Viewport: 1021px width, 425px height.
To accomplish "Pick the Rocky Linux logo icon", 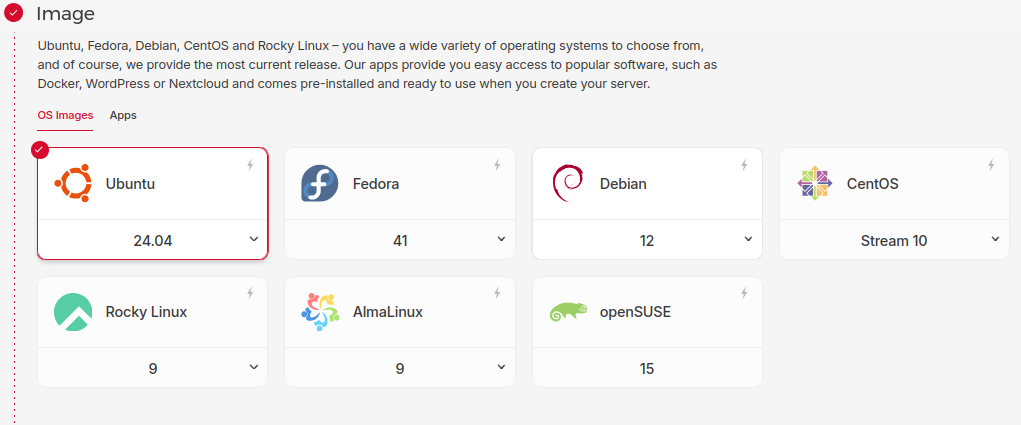I will [x=73, y=312].
